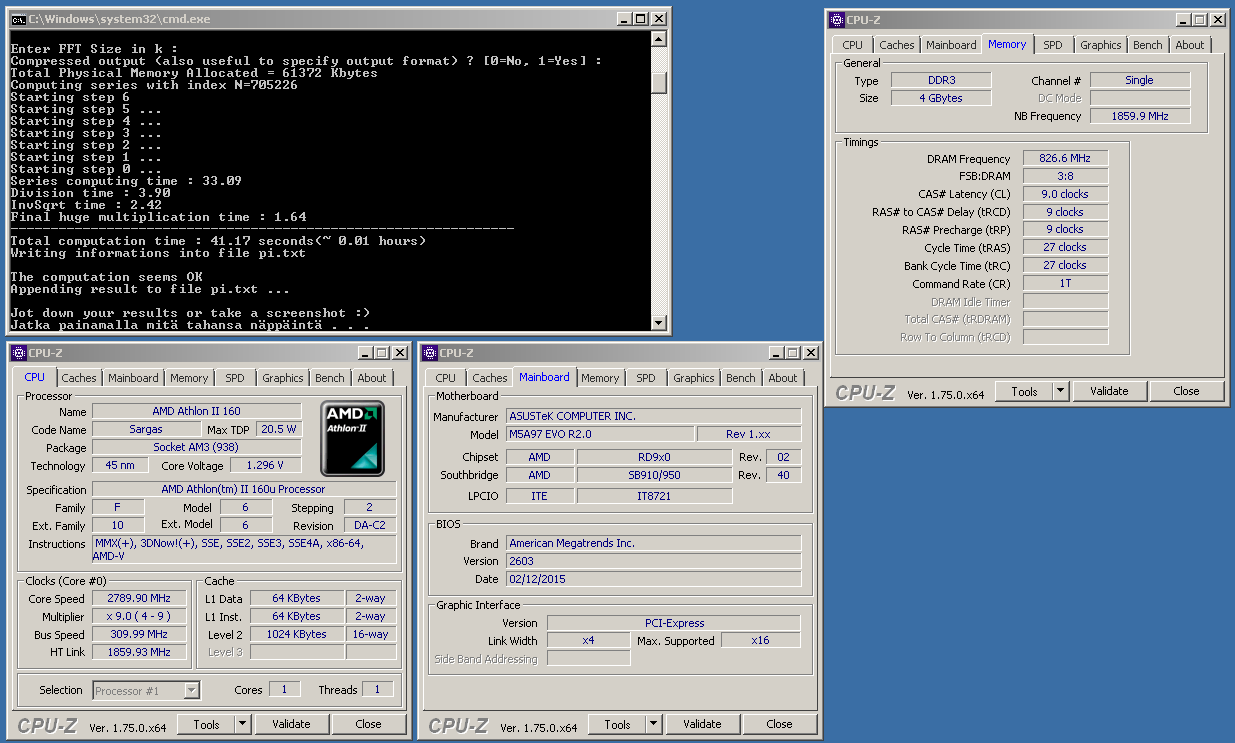
Task: Open About tab in CPU window
Action: pyautogui.click(x=372, y=378)
